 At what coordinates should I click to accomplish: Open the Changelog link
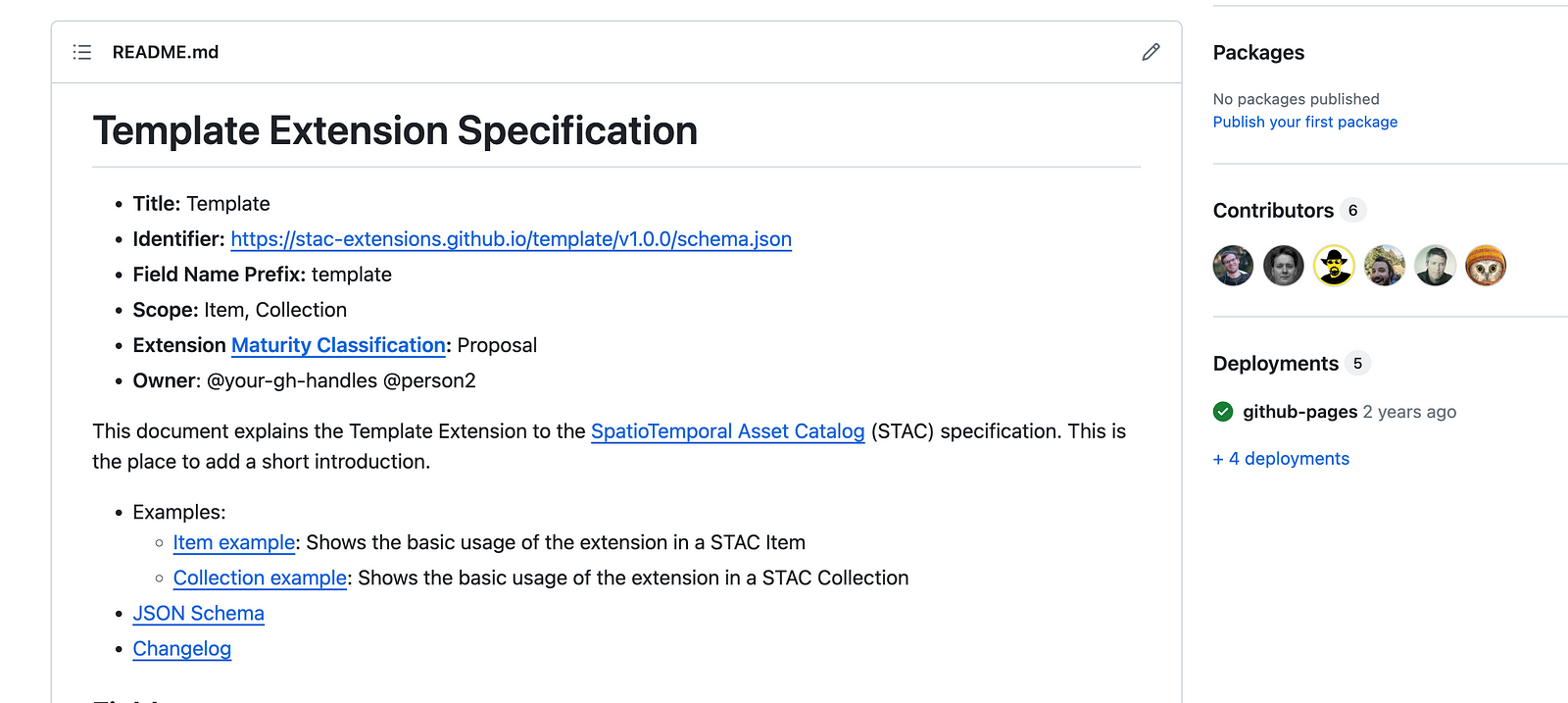(181, 648)
